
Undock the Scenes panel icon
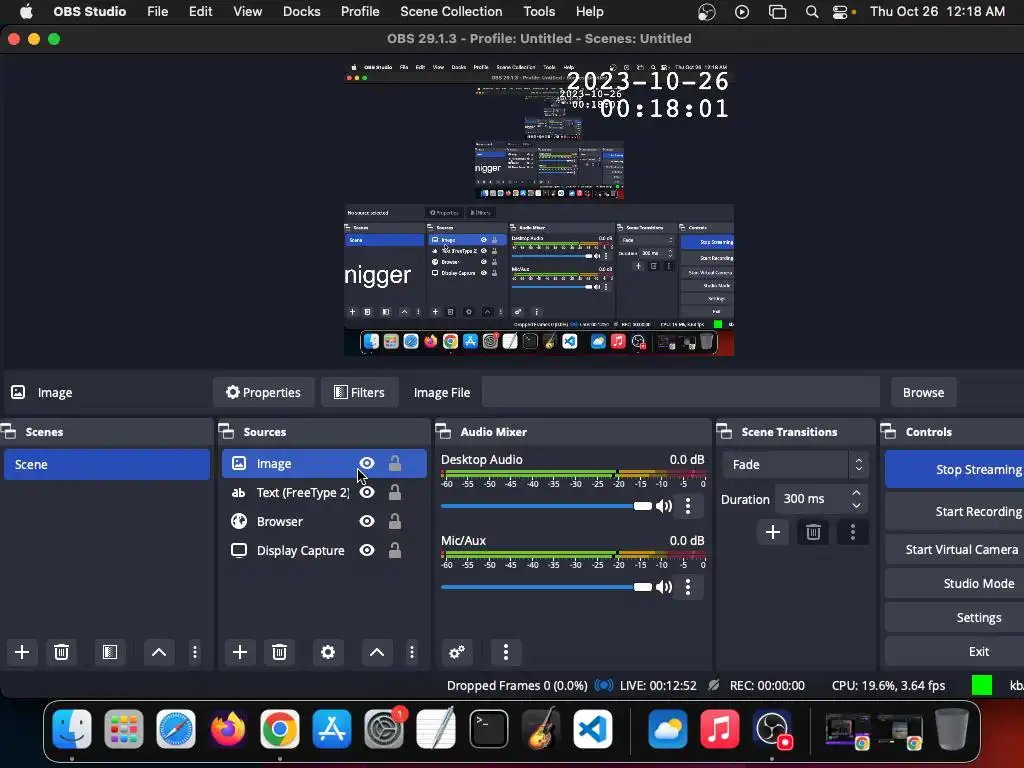pyautogui.click(x=8, y=431)
